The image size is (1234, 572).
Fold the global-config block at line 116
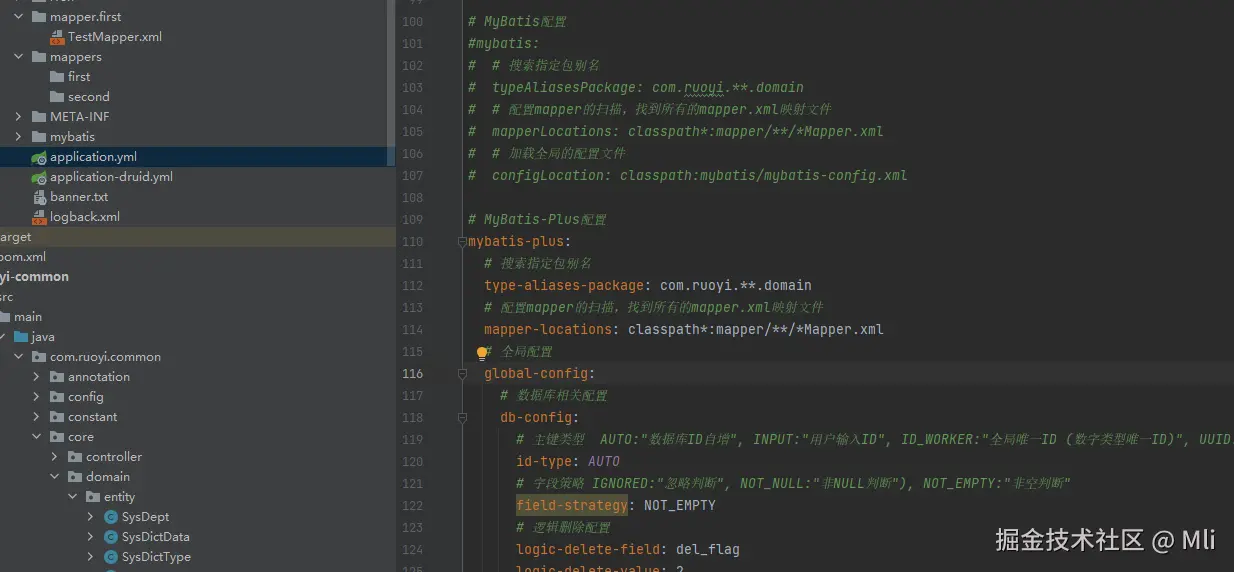pos(462,374)
